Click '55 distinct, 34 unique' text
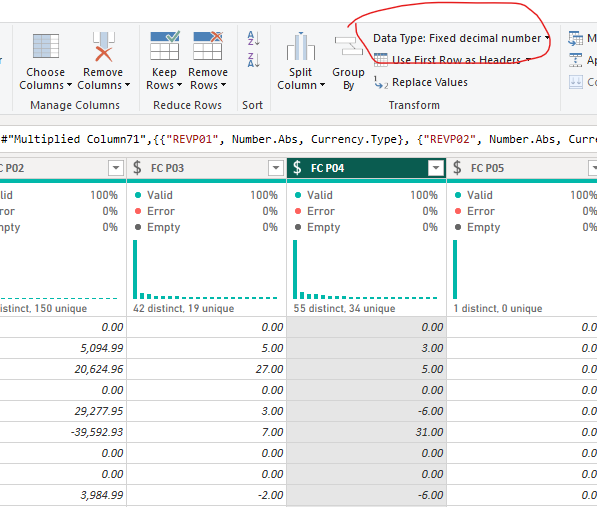The height and width of the screenshot is (507, 597). [x=344, y=308]
